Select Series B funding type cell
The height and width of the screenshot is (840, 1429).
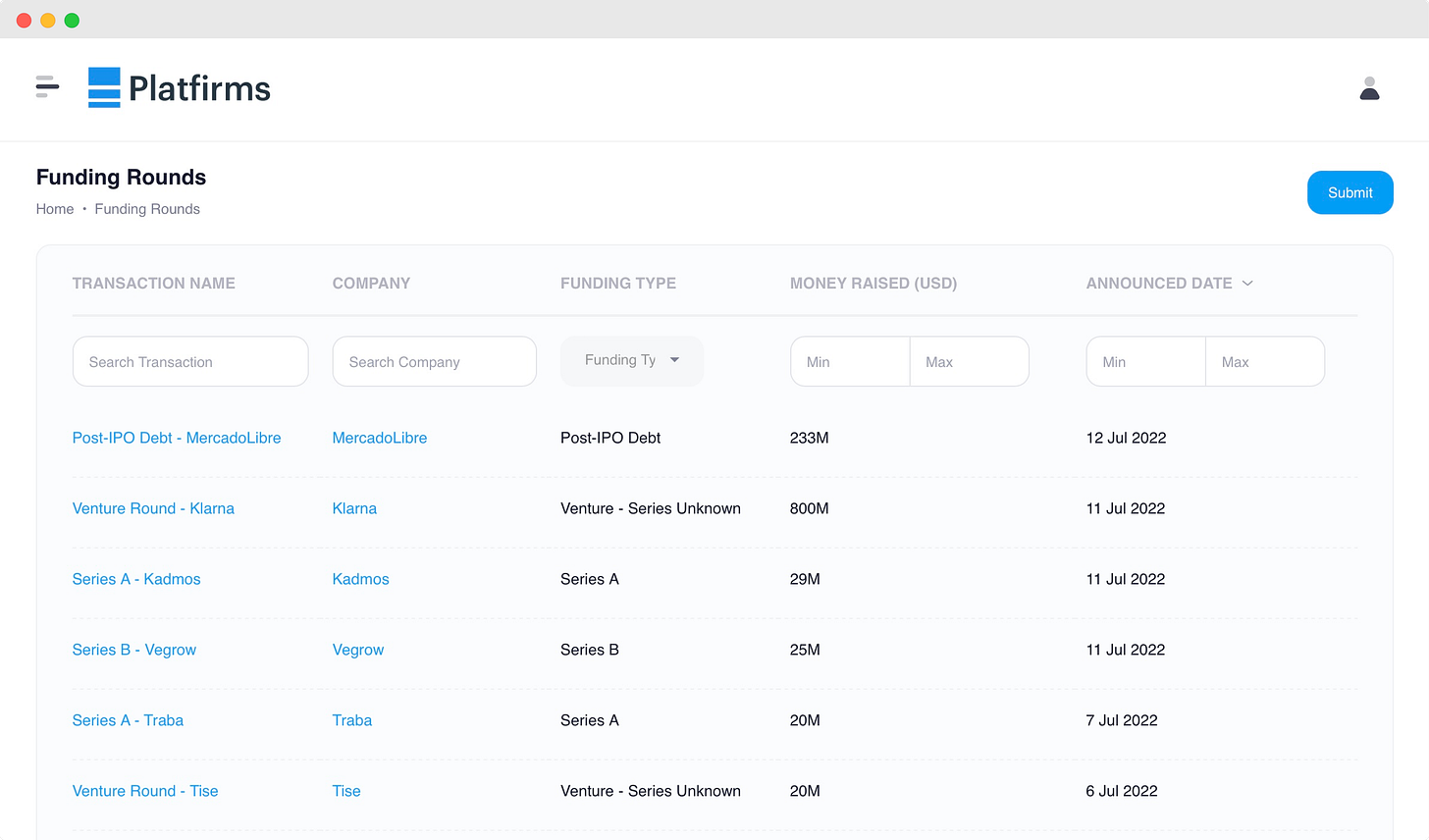coord(590,650)
